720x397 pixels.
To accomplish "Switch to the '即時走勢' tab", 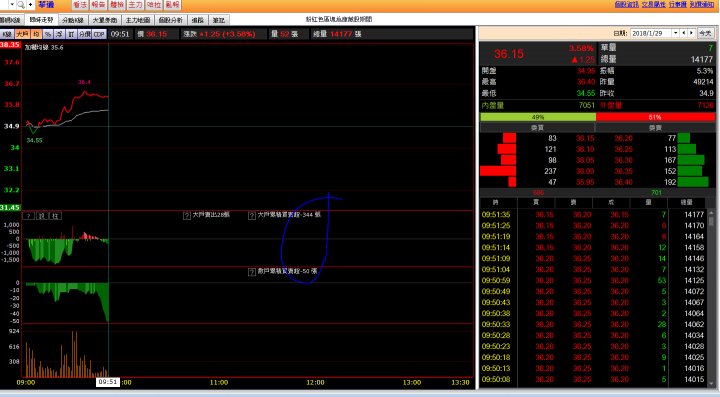I will click(41, 20).
